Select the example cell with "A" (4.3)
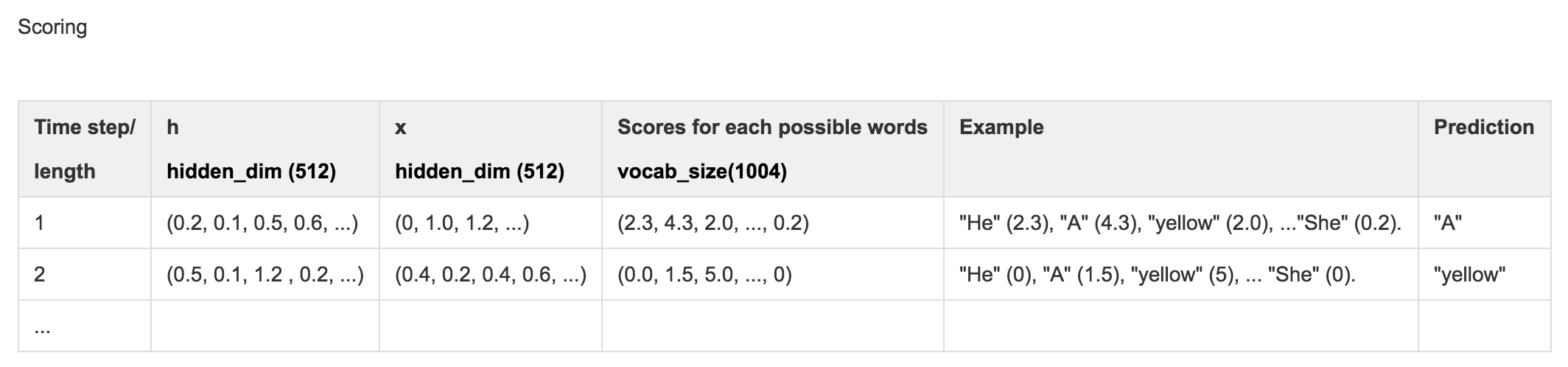 click(x=1181, y=223)
